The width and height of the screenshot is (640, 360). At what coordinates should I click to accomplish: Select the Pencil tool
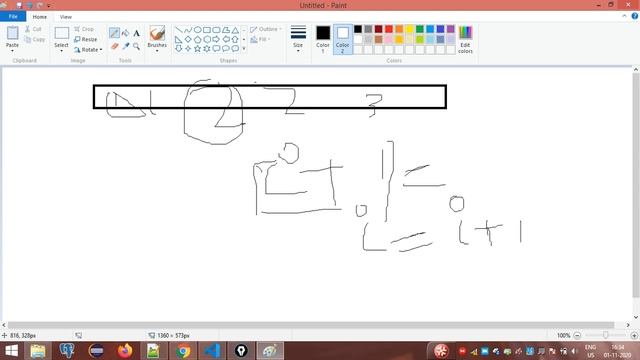(114, 33)
